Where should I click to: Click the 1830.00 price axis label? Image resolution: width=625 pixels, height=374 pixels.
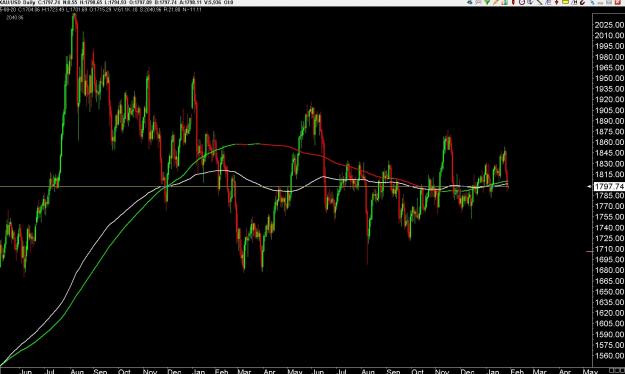609,163
